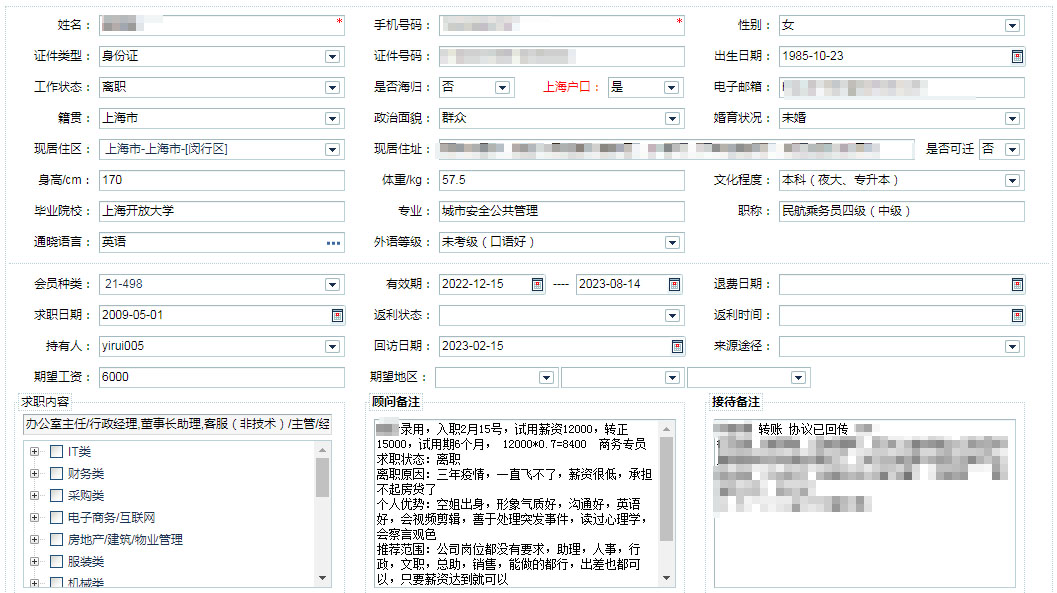Screen dimensions: 1057x593
Task: Open calendar for 有效期 start date 2022-12-15
Action: tap(537, 284)
